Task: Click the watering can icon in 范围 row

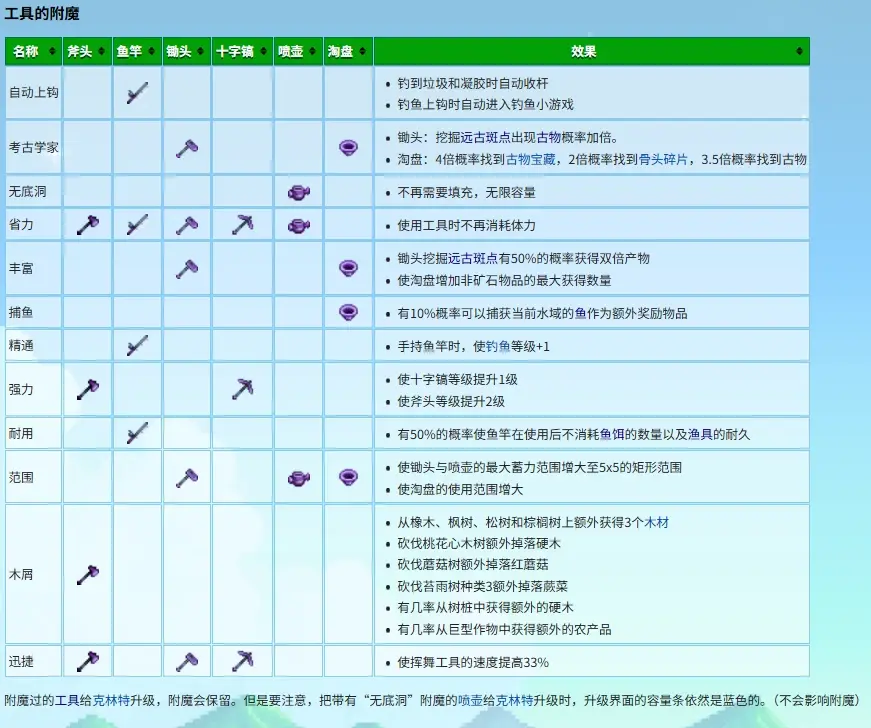Action: coord(297,477)
